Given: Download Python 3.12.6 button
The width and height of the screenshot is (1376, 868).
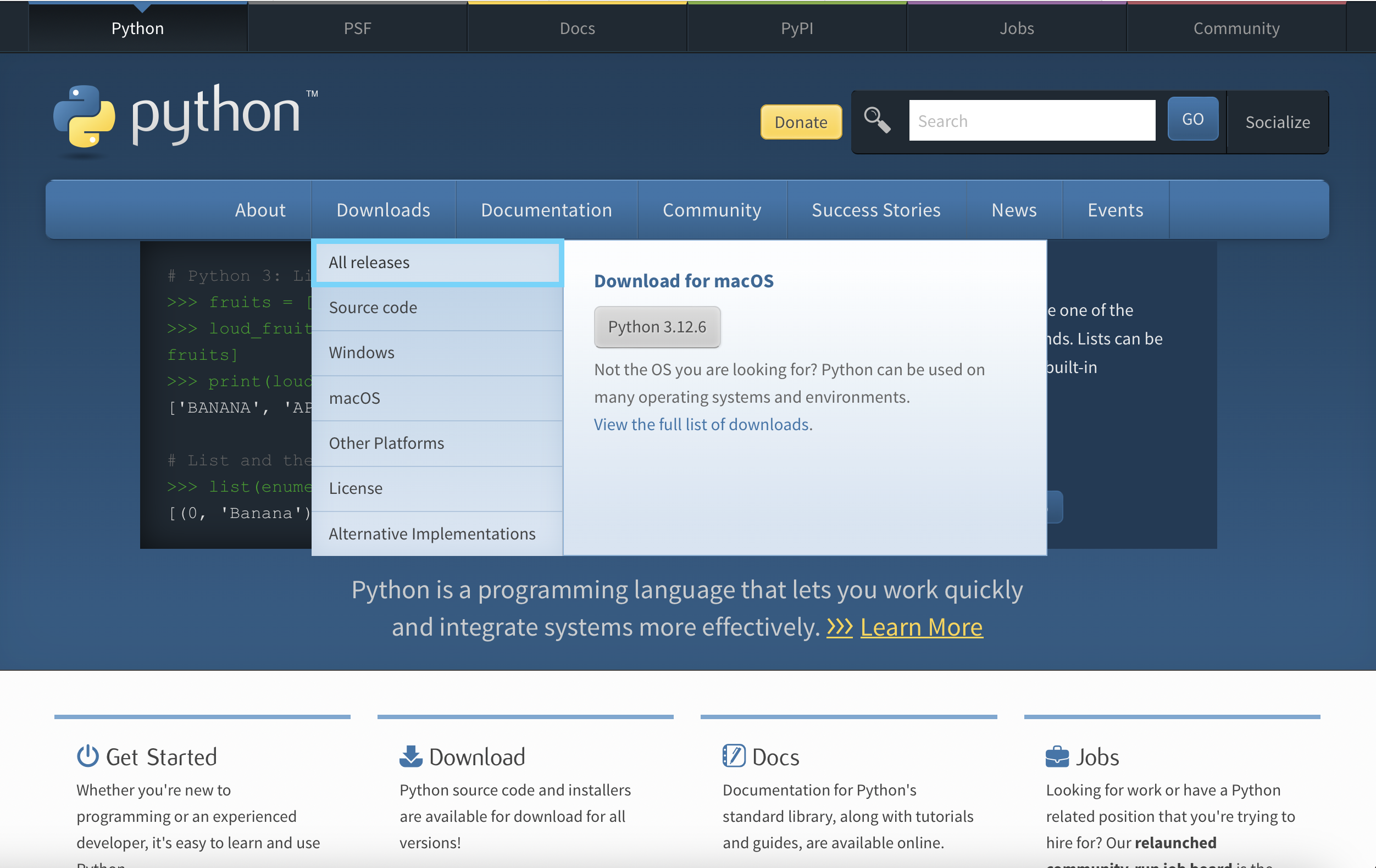Looking at the screenshot, I should (x=657, y=327).
